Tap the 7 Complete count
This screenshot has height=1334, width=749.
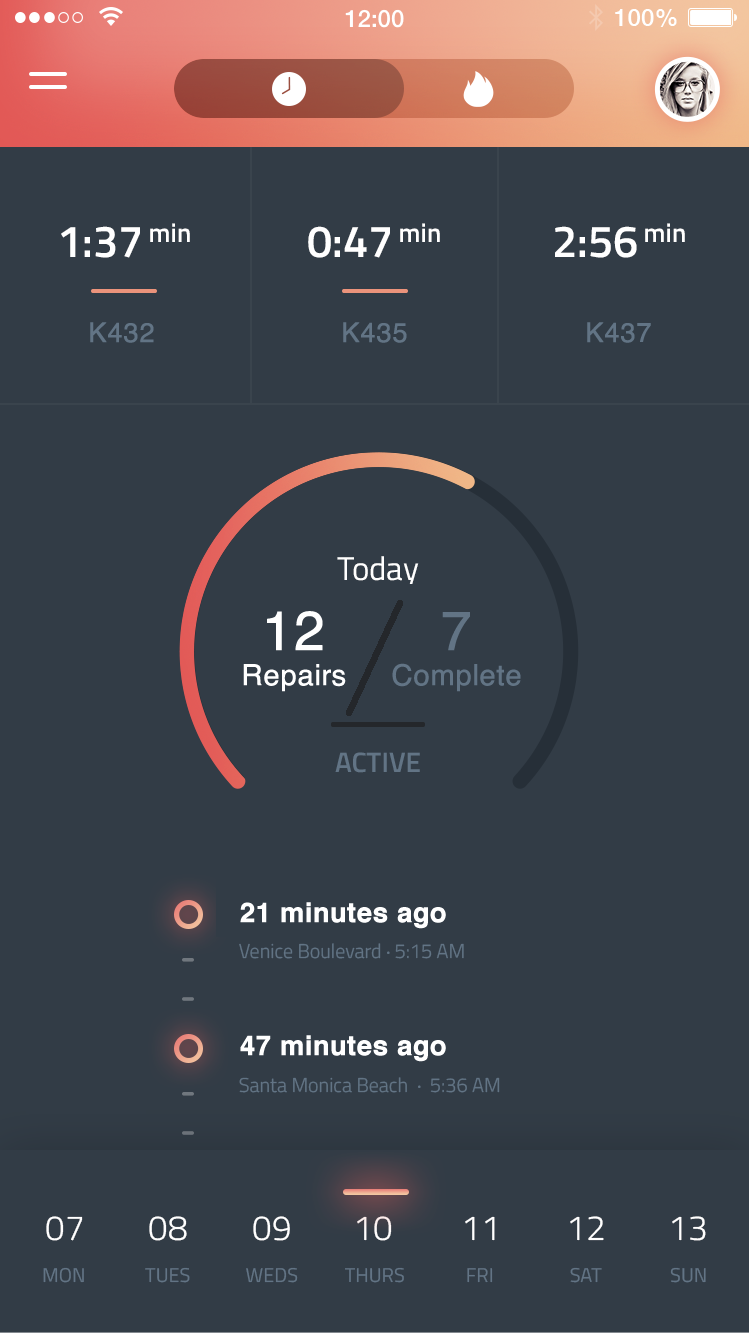click(456, 650)
